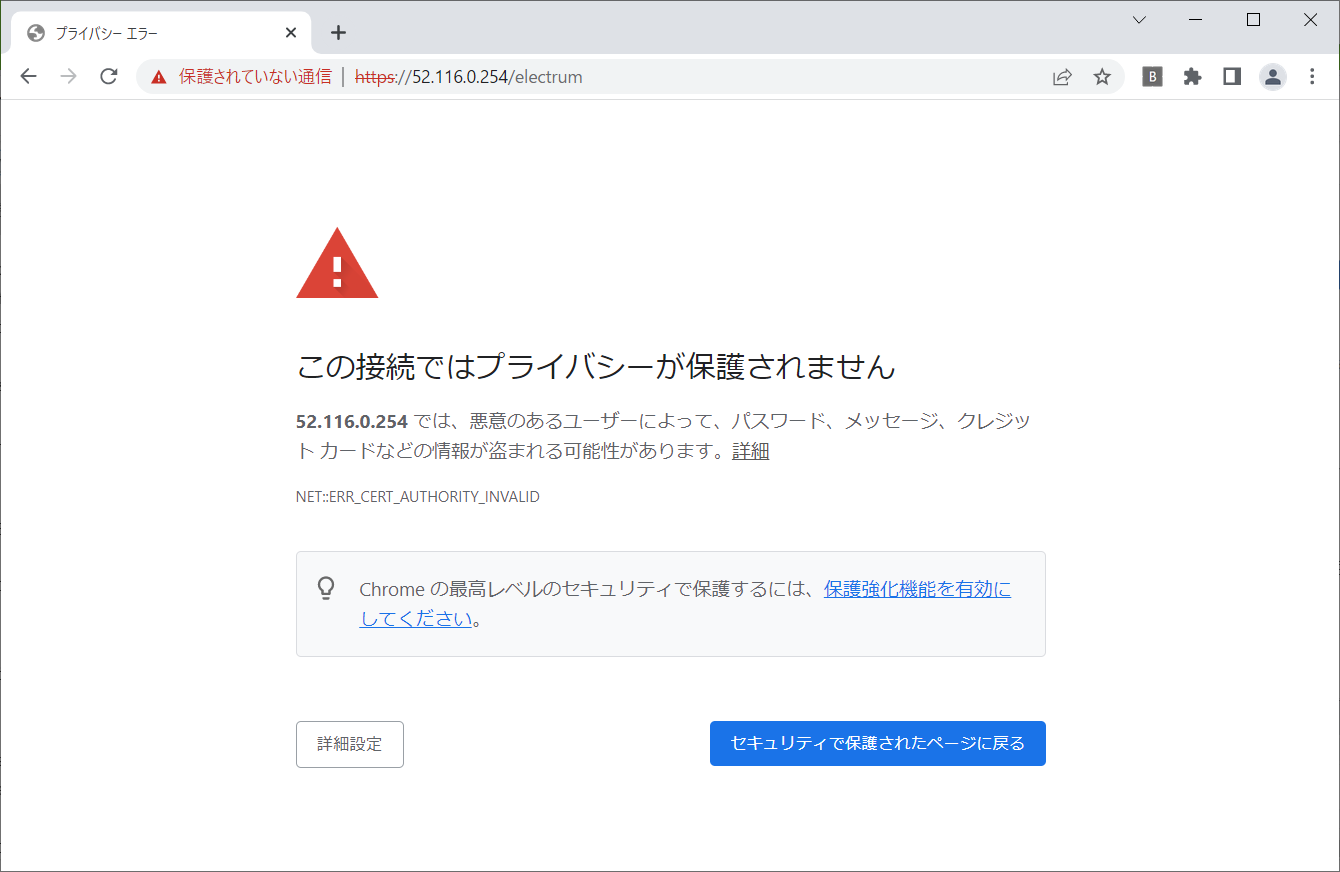Click the 保護強化機能を有効にしてください link
The image size is (1340, 872).
685,604
